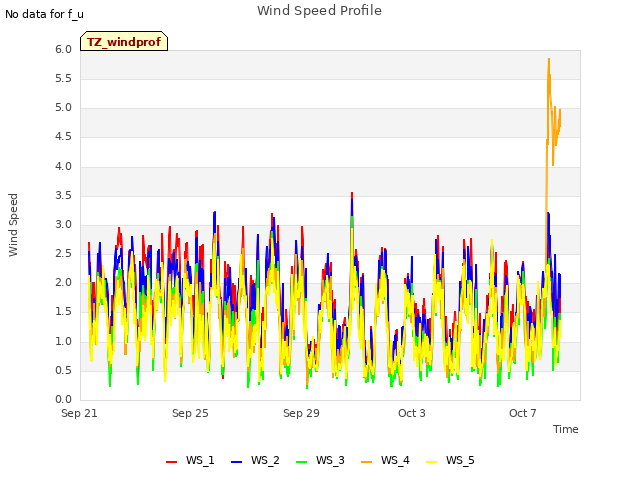640x480 pixels.
Task: Click the 3.5 y-axis tick label
Action: click(x=64, y=196)
